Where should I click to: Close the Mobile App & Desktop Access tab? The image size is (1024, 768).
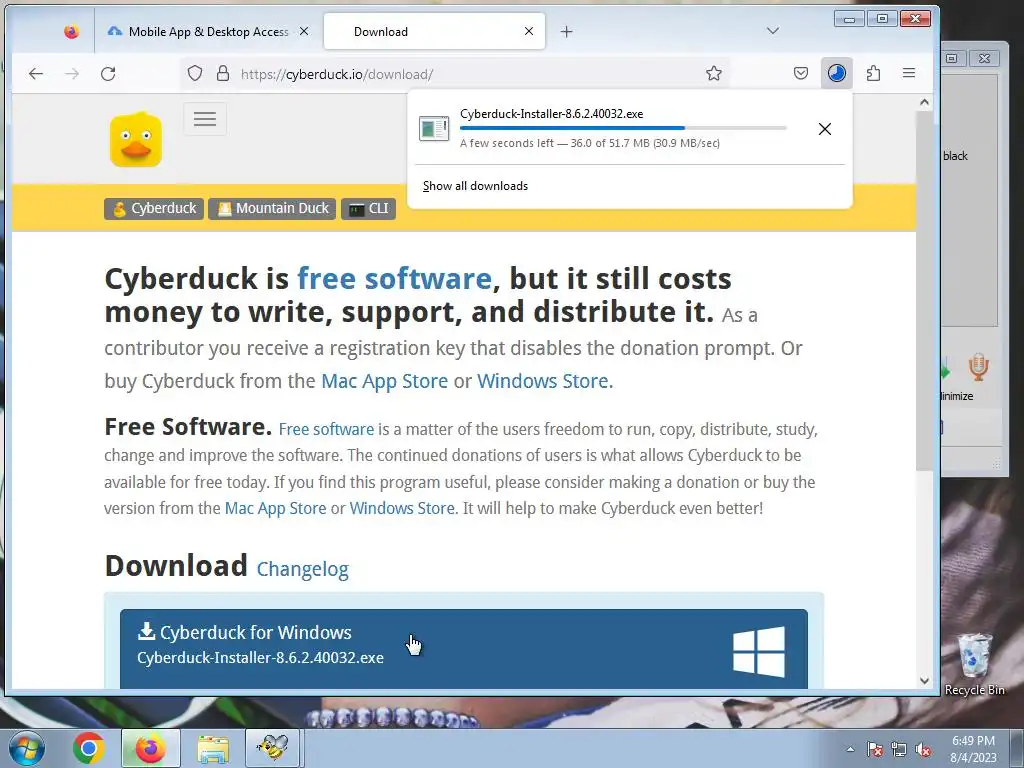[304, 31]
